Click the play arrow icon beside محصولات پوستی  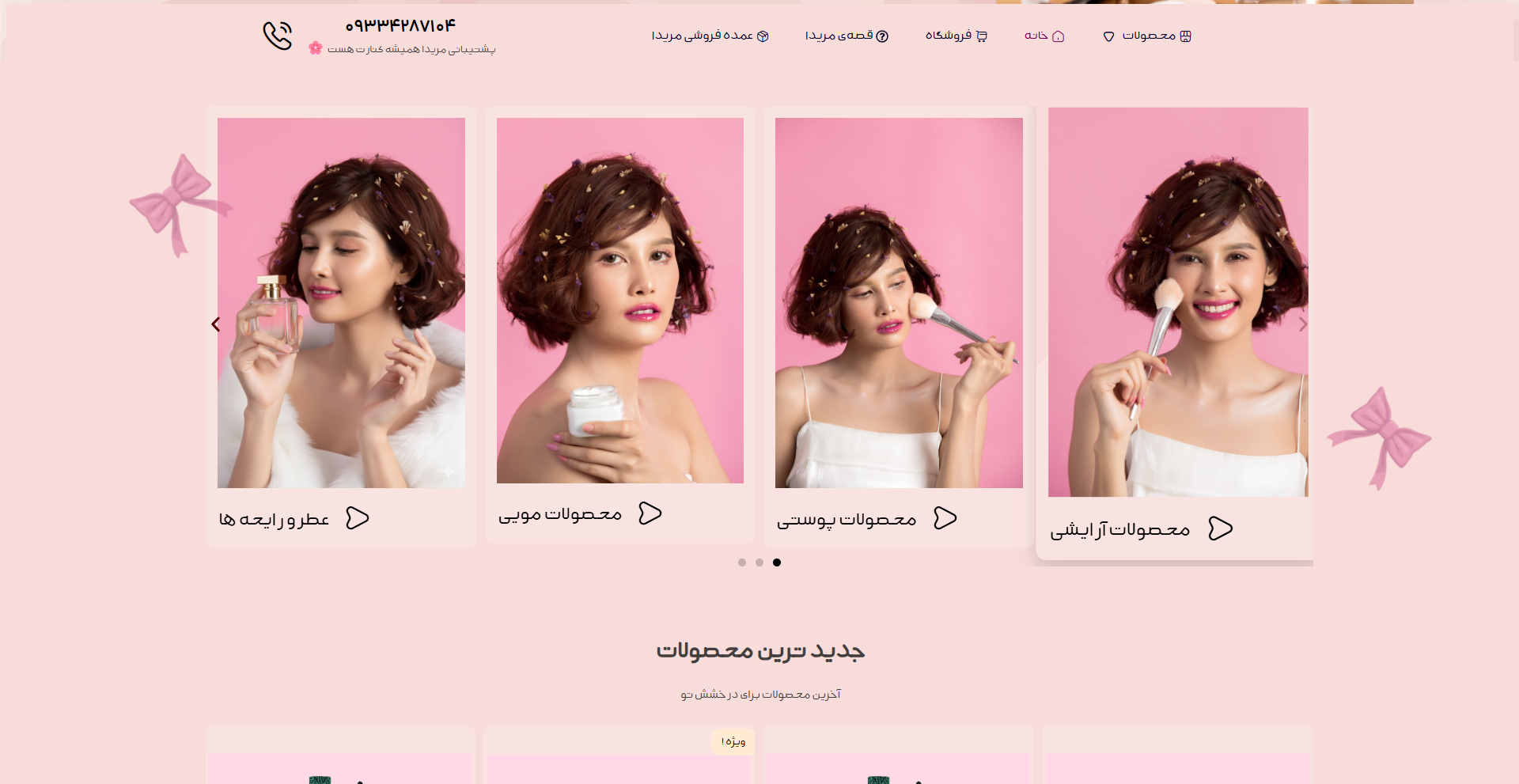coord(945,518)
